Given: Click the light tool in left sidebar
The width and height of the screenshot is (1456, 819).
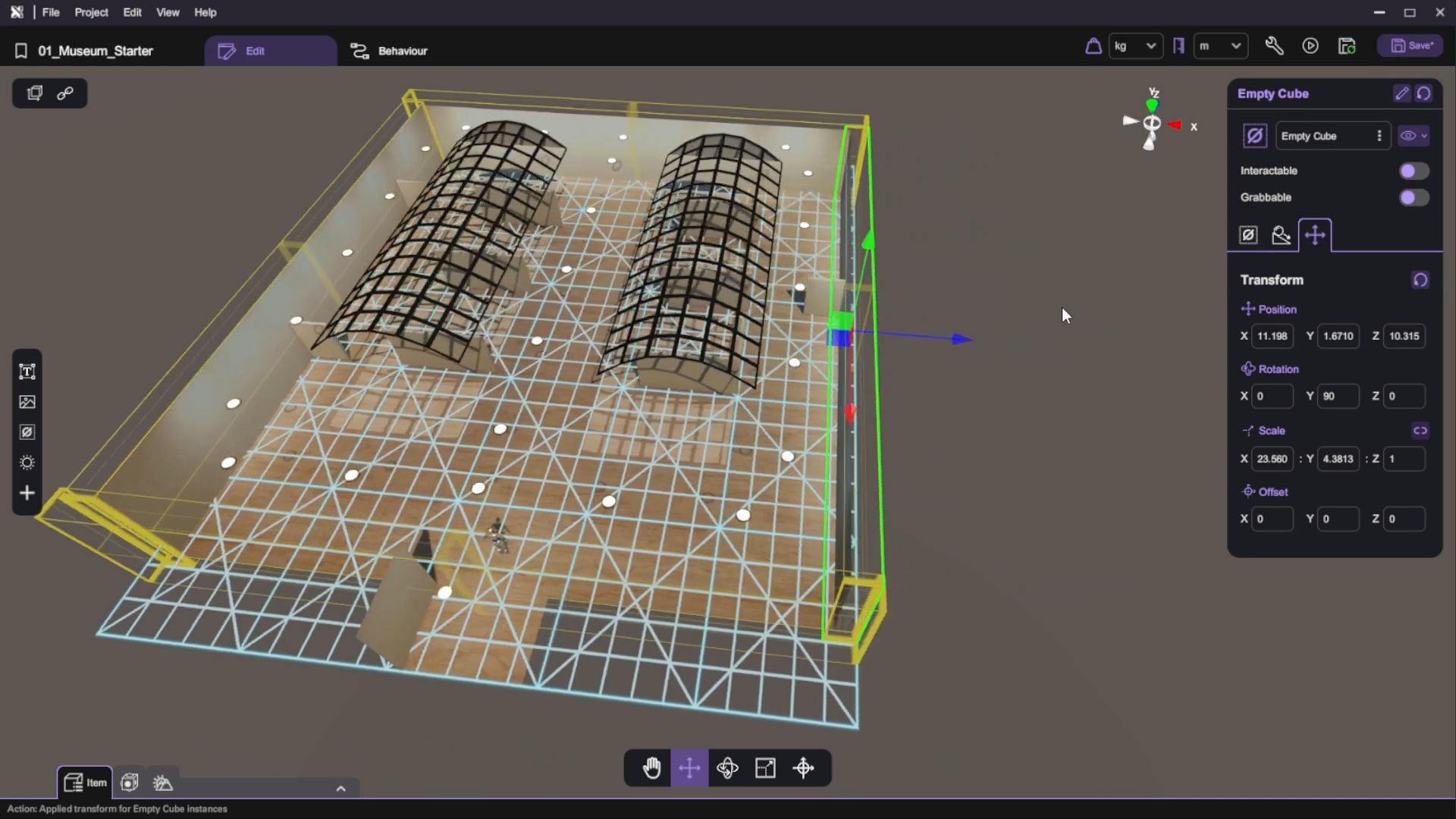Looking at the screenshot, I should 27,463.
